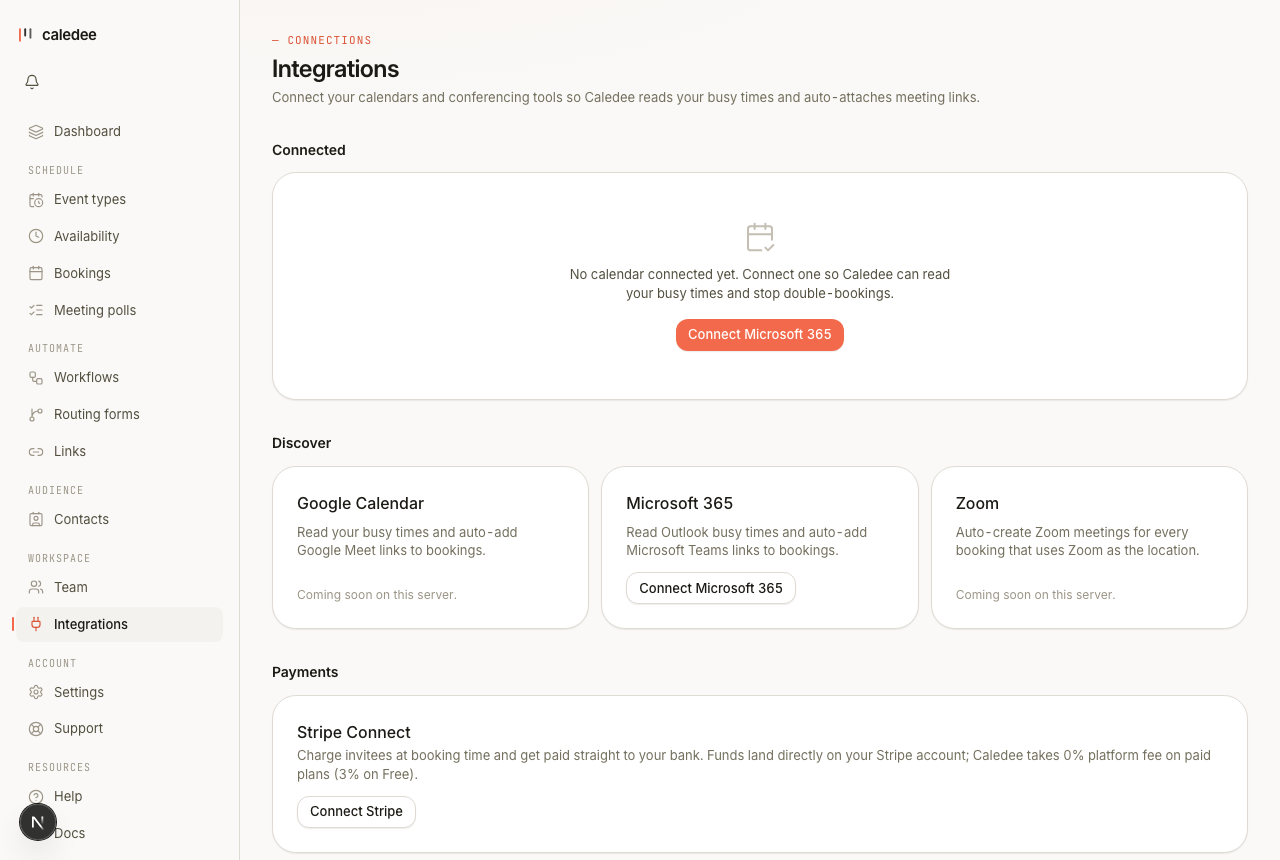Open Support page

coord(119,728)
